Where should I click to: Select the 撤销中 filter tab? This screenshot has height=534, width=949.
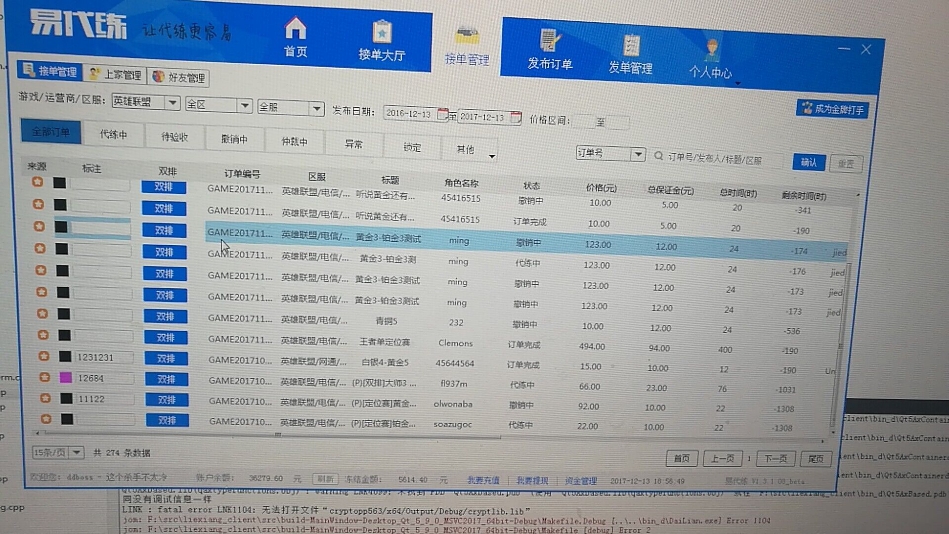[234, 140]
